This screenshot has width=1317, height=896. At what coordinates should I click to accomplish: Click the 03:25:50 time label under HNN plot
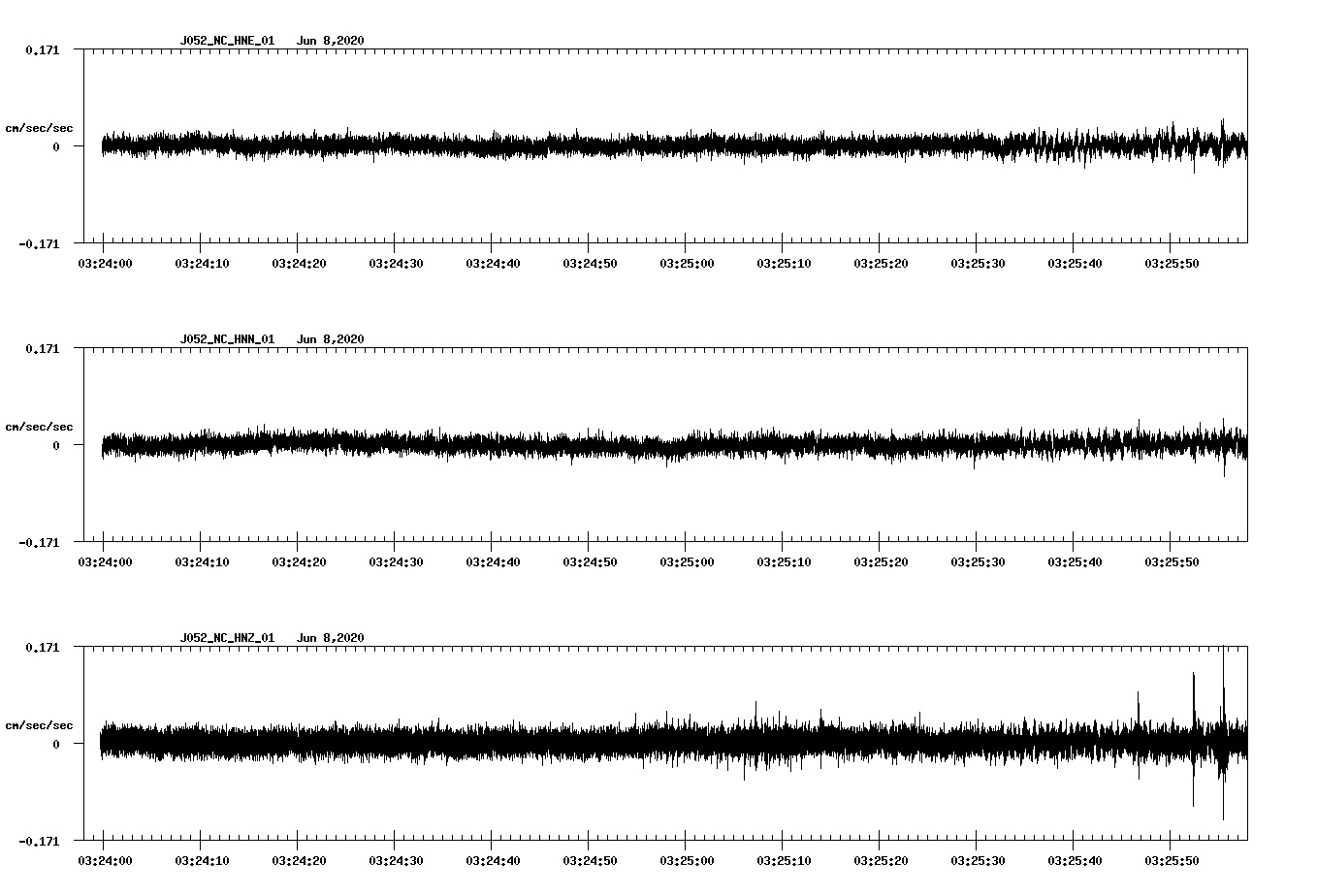[x=1171, y=562]
